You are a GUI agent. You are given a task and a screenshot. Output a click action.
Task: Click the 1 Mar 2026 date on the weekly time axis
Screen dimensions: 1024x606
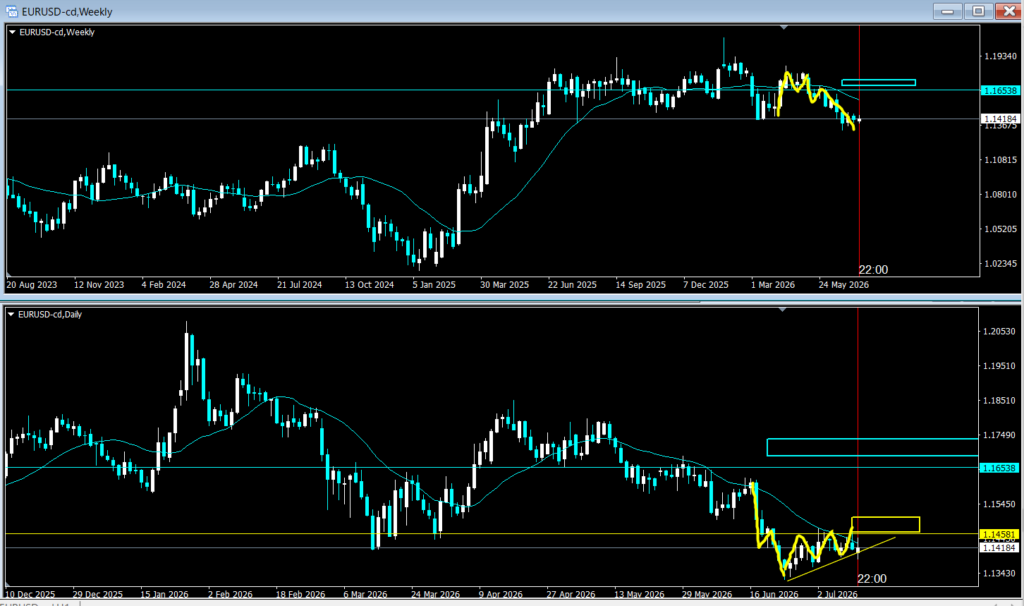773,285
